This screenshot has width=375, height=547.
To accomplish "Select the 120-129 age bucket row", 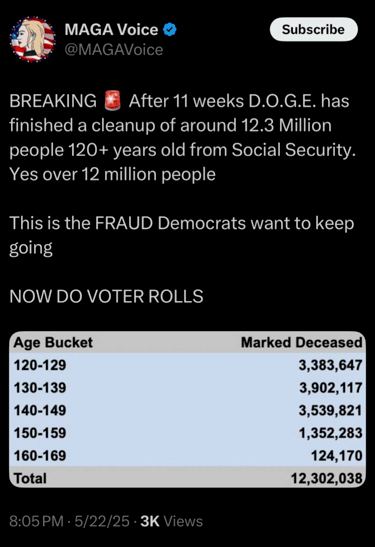I will coord(188,365).
